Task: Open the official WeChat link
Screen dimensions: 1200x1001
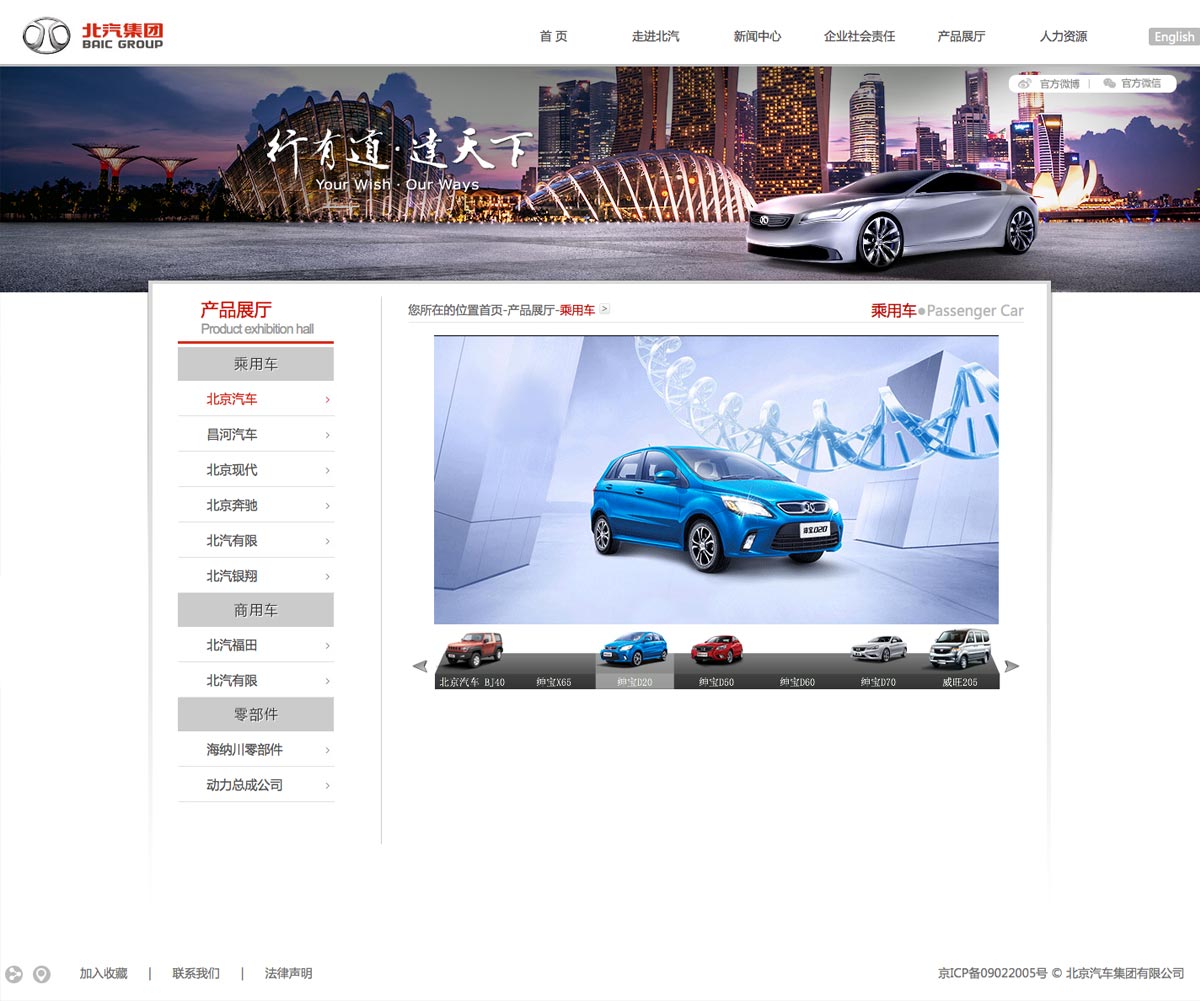Action: click(1132, 84)
